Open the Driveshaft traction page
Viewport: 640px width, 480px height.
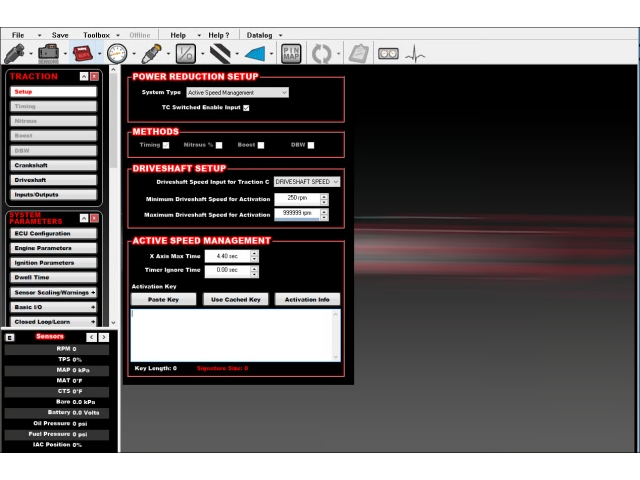[x=53, y=180]
